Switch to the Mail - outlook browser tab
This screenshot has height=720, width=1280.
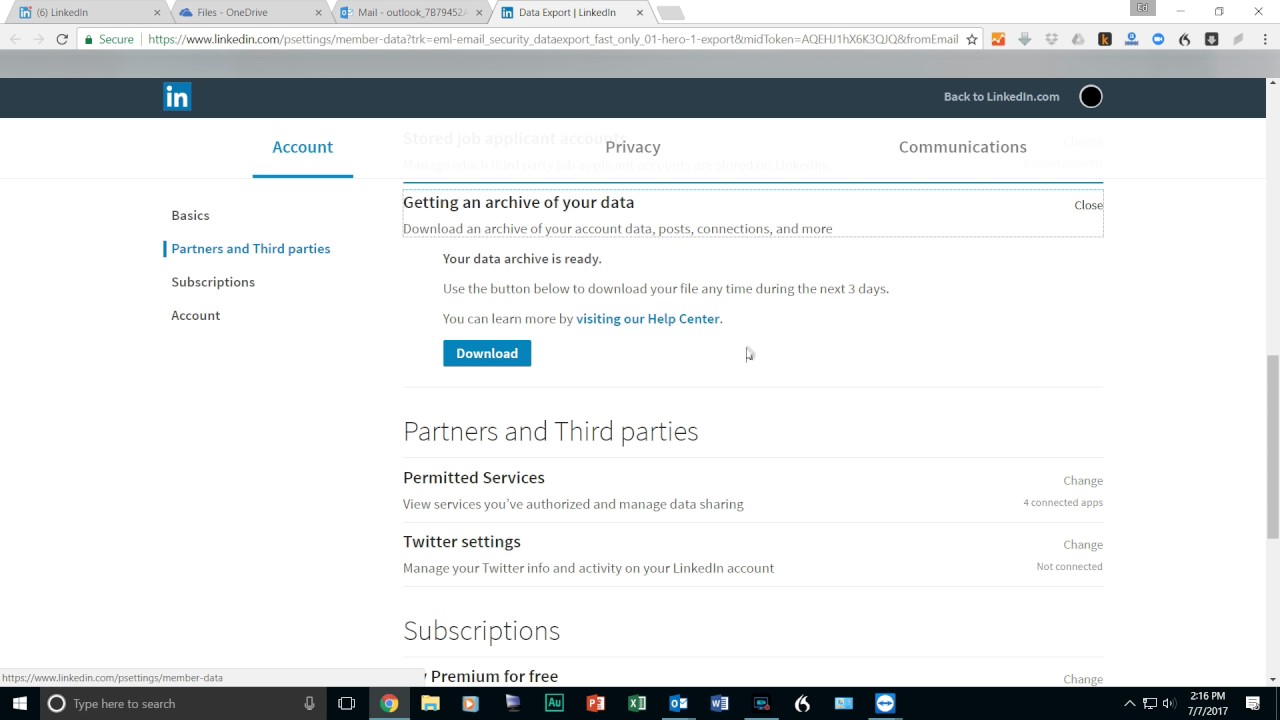point(410,12)
